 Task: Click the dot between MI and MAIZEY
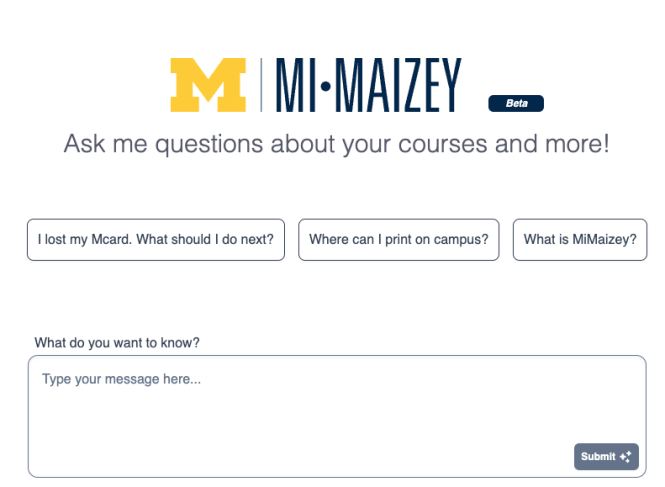tap(326, 87)
